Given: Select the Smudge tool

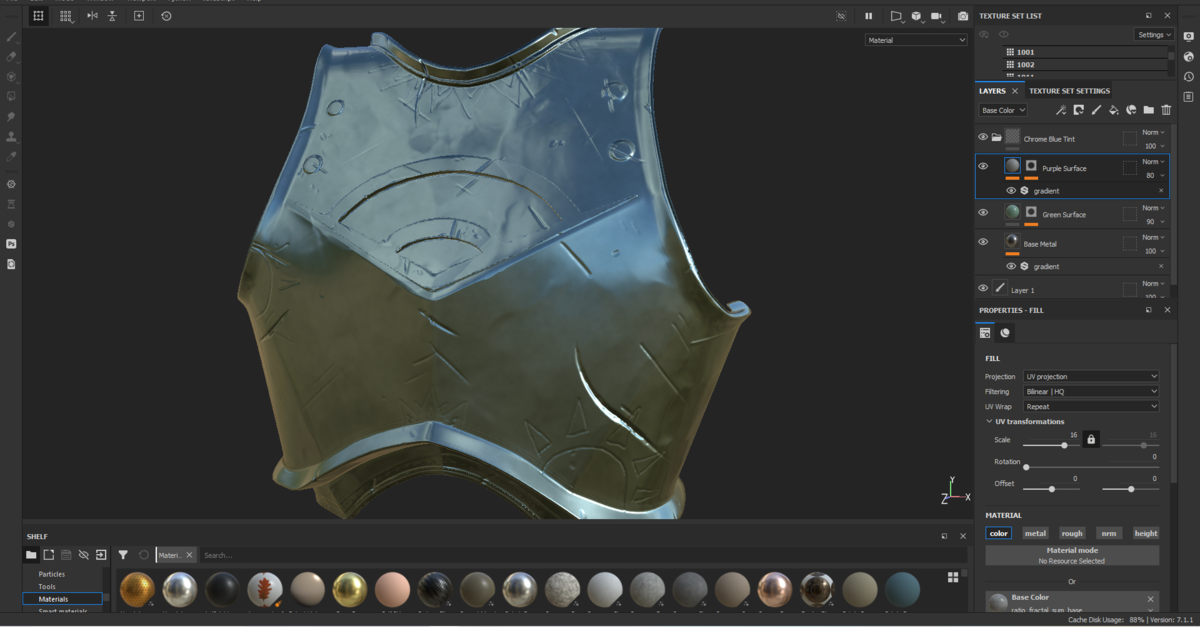Looking at the screenshot, I should 11,117.
